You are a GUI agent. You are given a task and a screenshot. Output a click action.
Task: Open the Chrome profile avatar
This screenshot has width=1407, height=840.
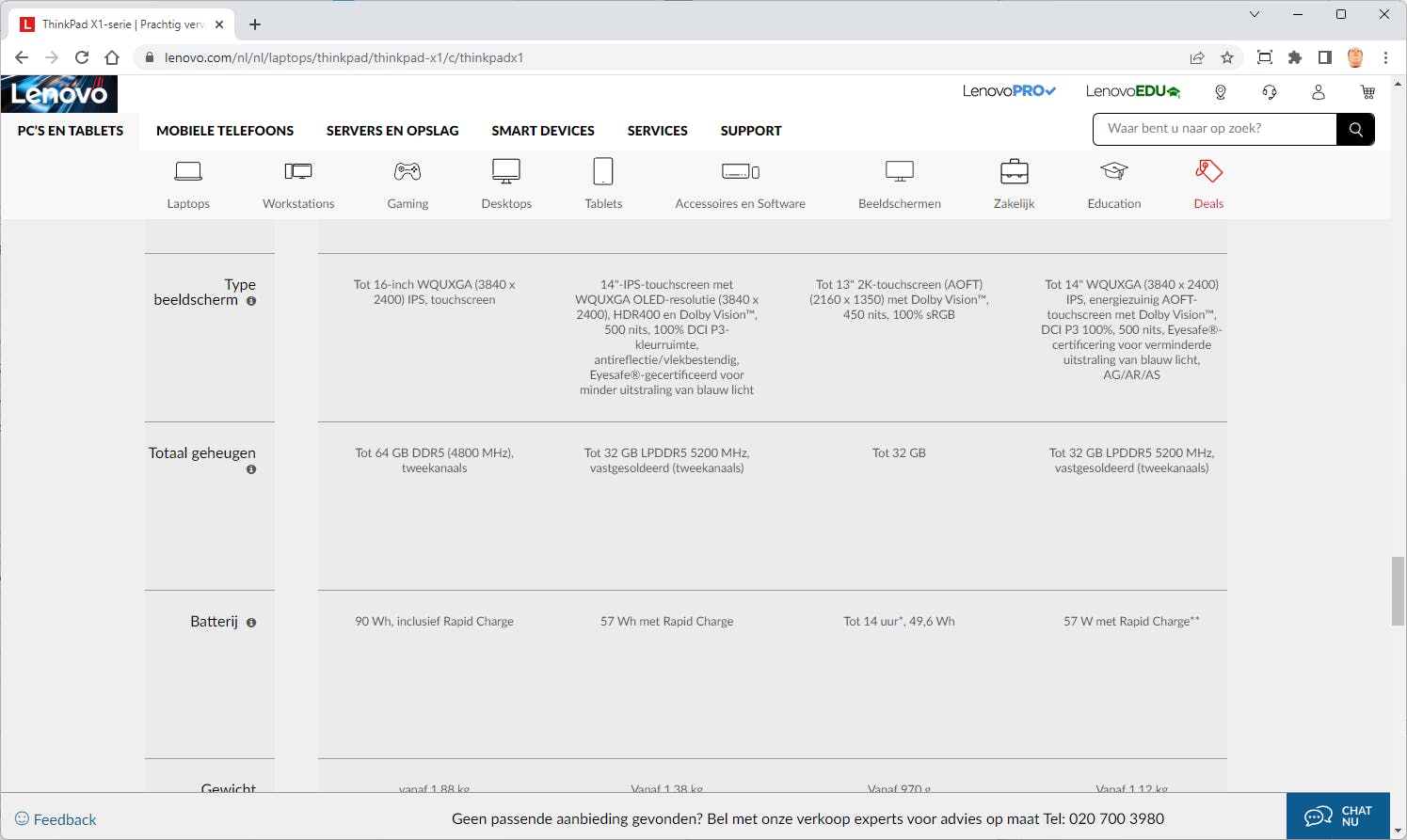coord(1355,57)
